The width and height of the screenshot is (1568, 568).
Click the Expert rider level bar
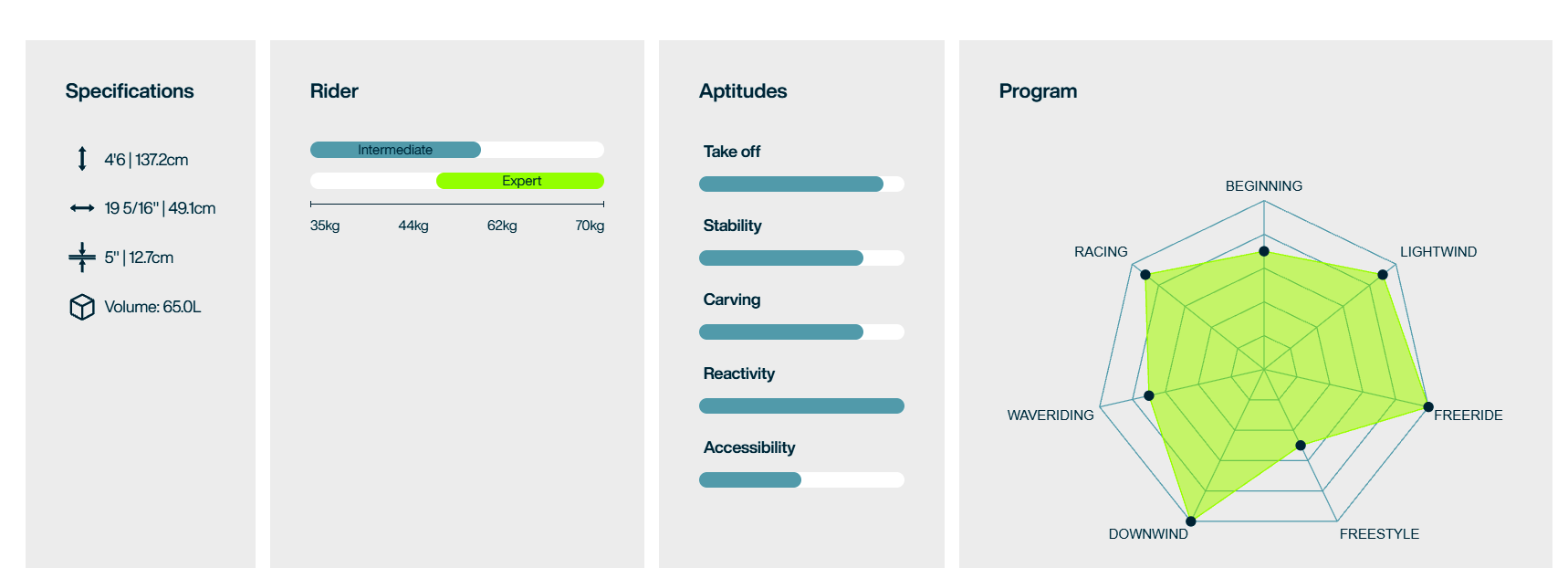point(520,181)
